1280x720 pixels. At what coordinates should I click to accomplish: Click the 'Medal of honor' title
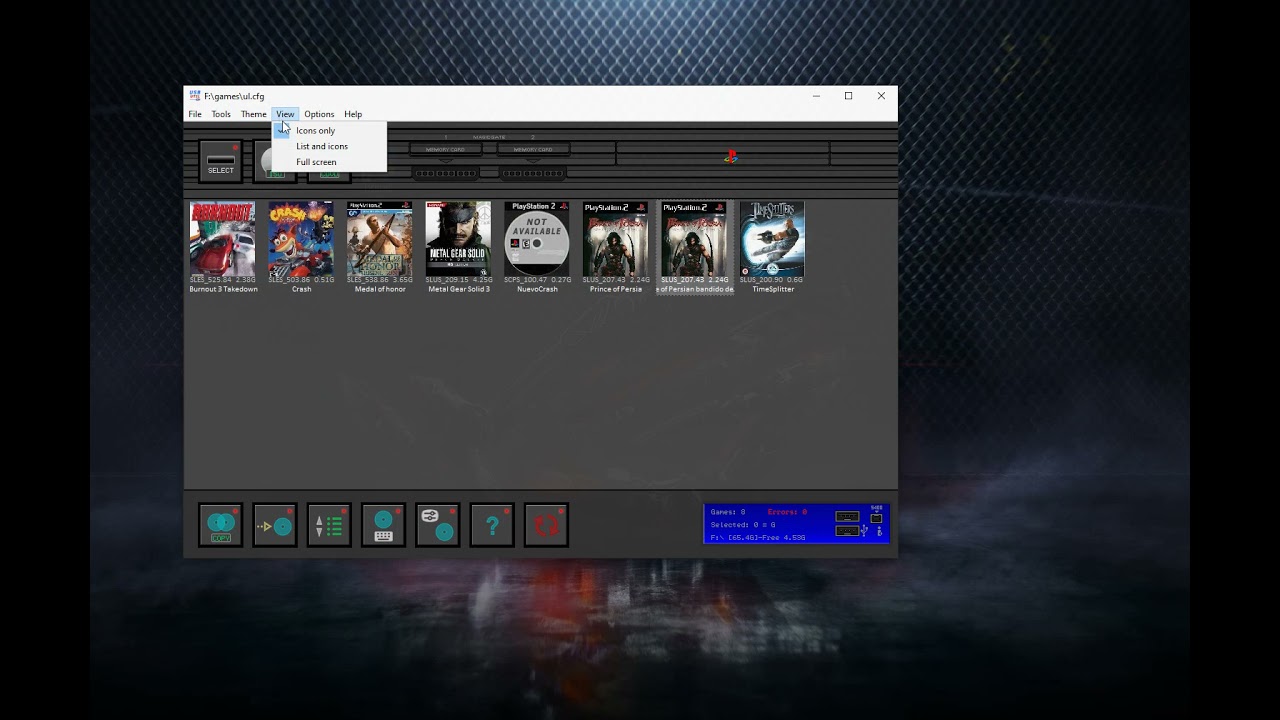point(380,289)
